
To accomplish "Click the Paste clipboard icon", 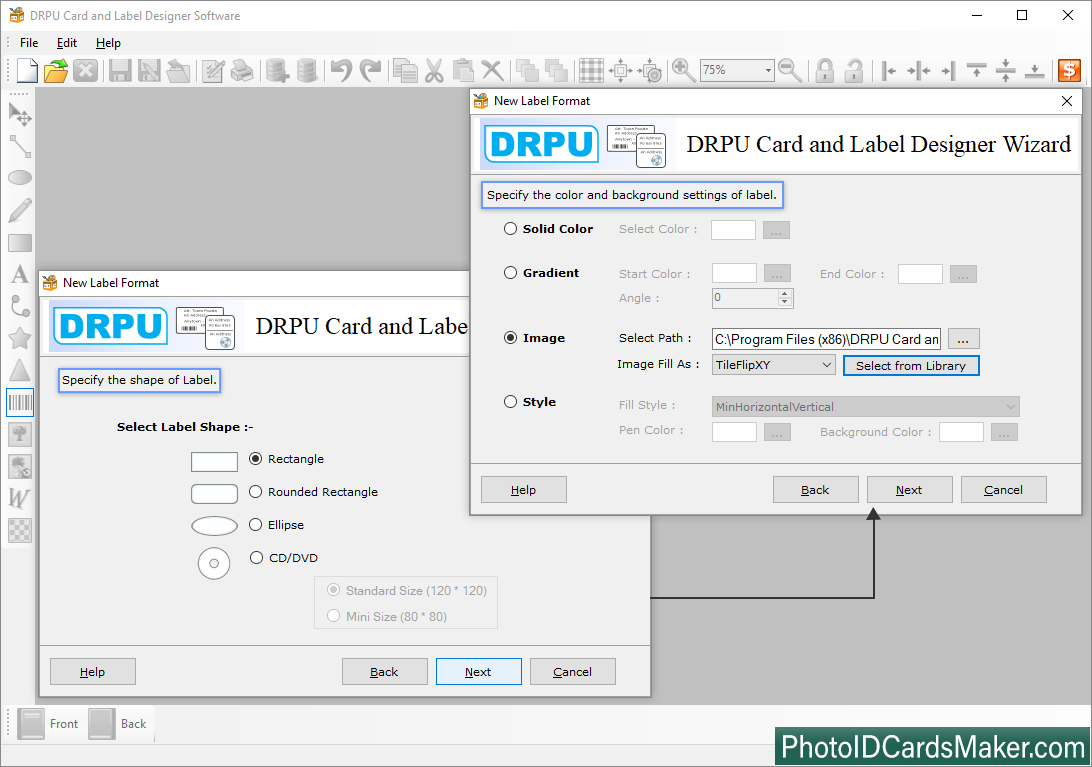I will click(463, 70).
